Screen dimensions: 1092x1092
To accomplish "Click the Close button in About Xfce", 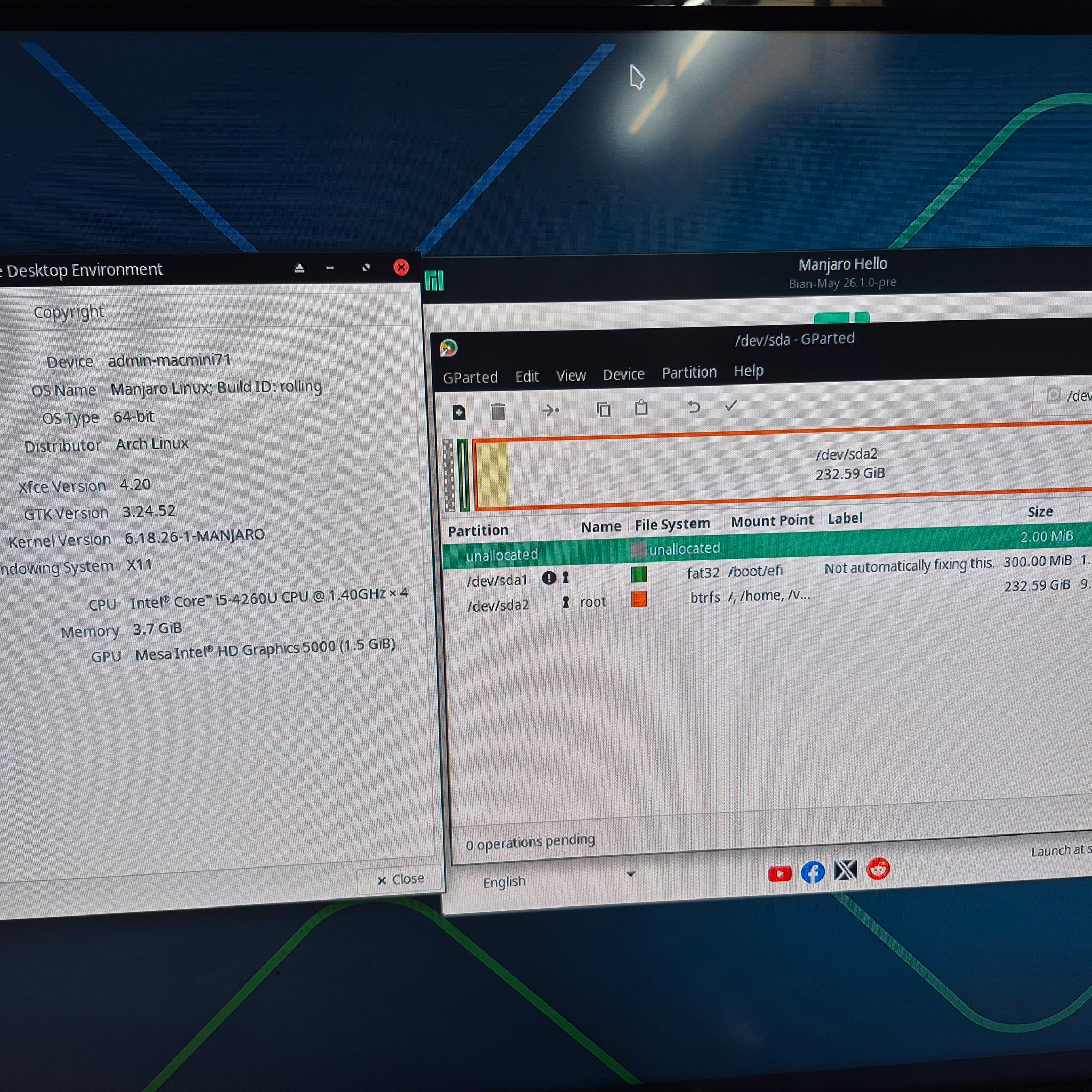I will pos(400,879).
